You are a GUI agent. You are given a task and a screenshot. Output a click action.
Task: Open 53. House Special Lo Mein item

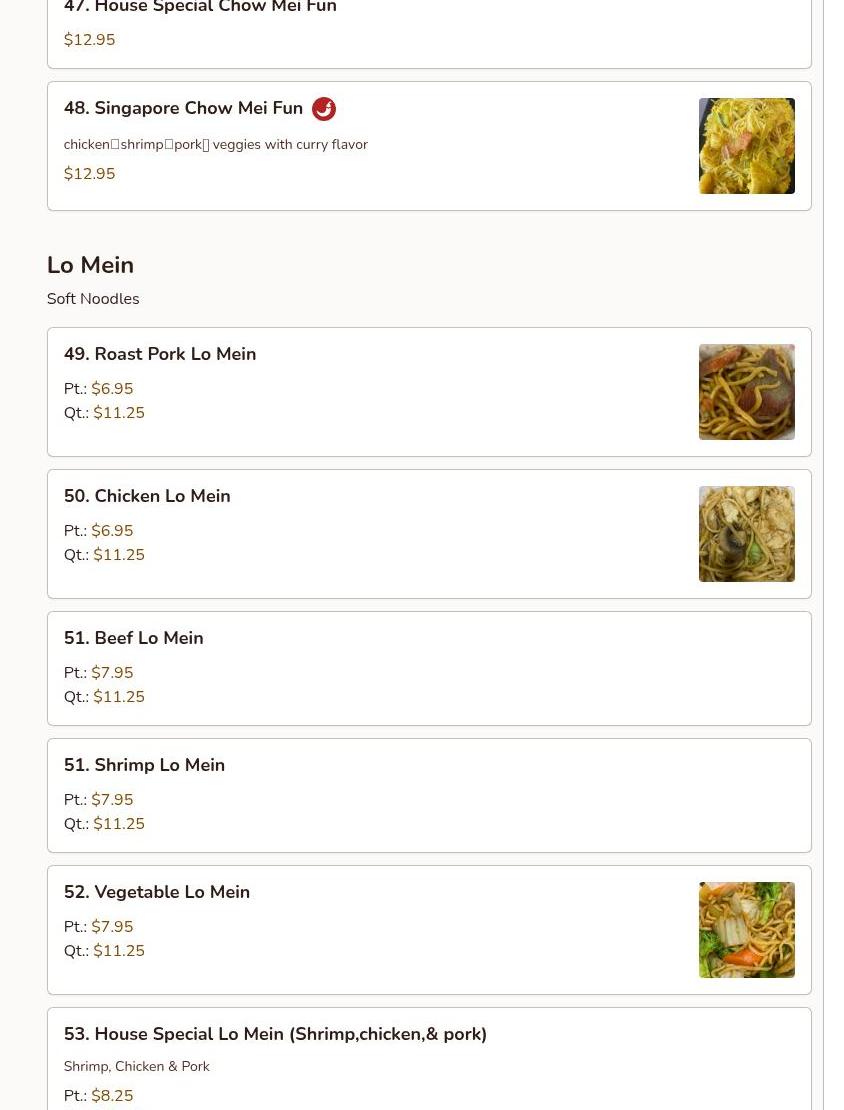(429, 1059)
